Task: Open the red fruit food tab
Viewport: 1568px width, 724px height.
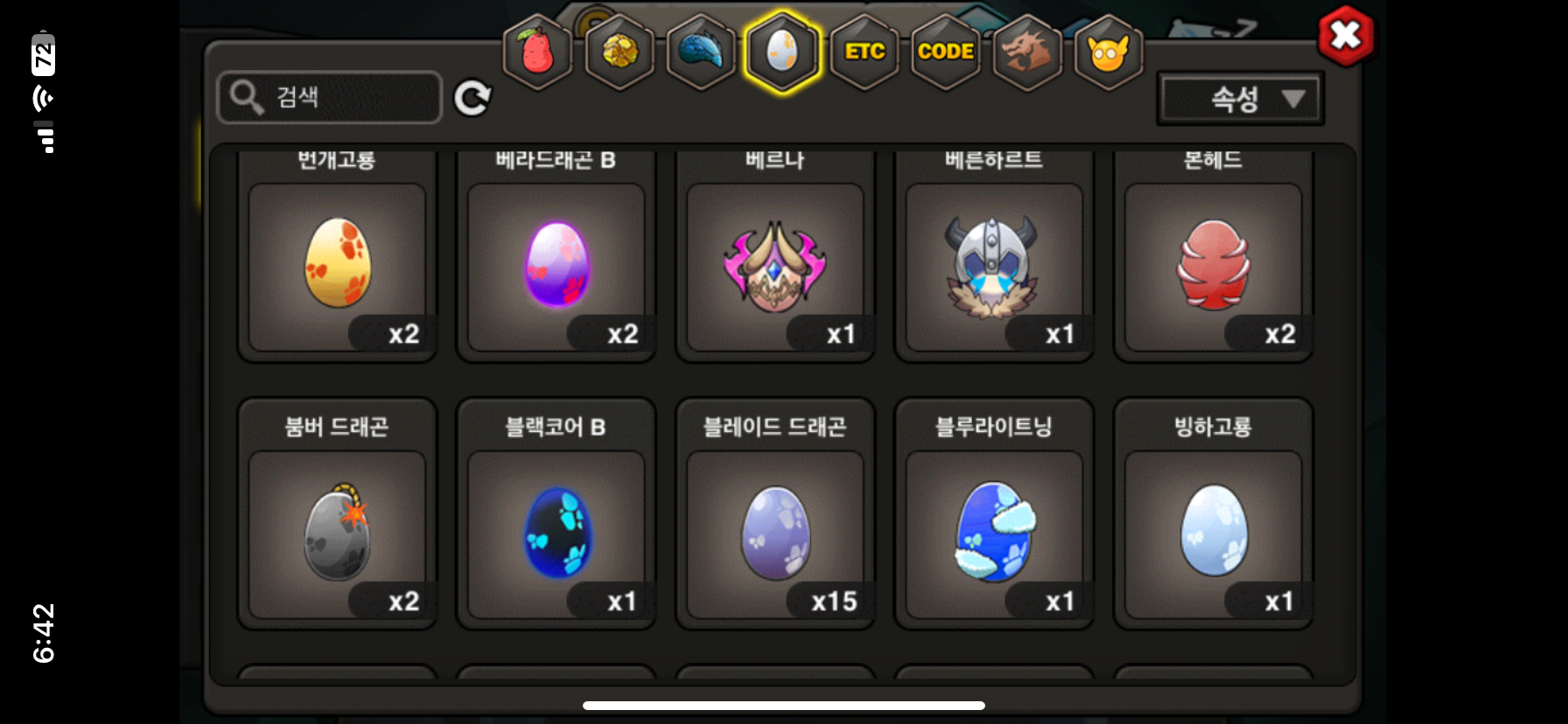Action: click(x=537, y=52)
